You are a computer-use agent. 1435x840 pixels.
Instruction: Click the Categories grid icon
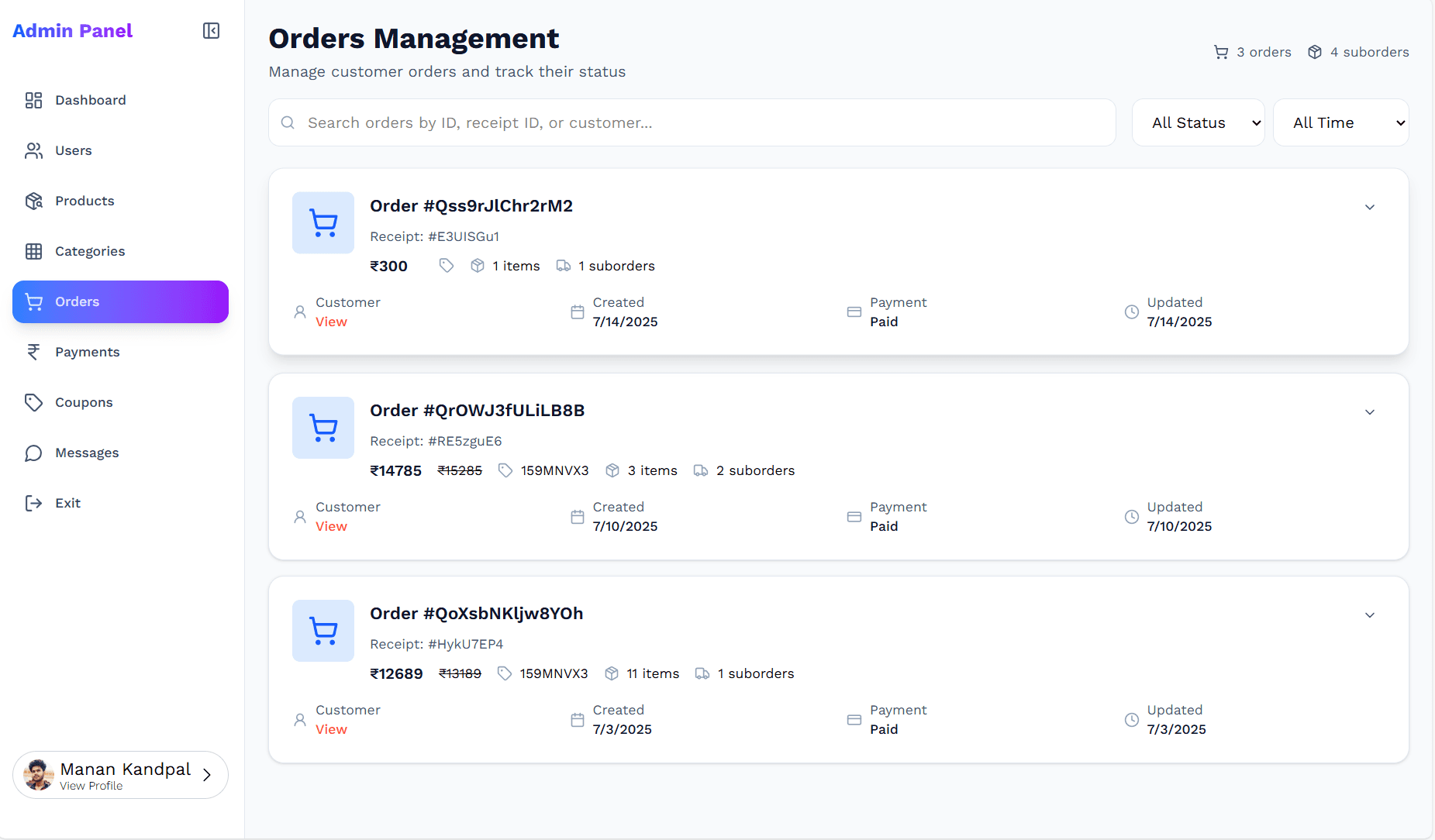(34, 250)
